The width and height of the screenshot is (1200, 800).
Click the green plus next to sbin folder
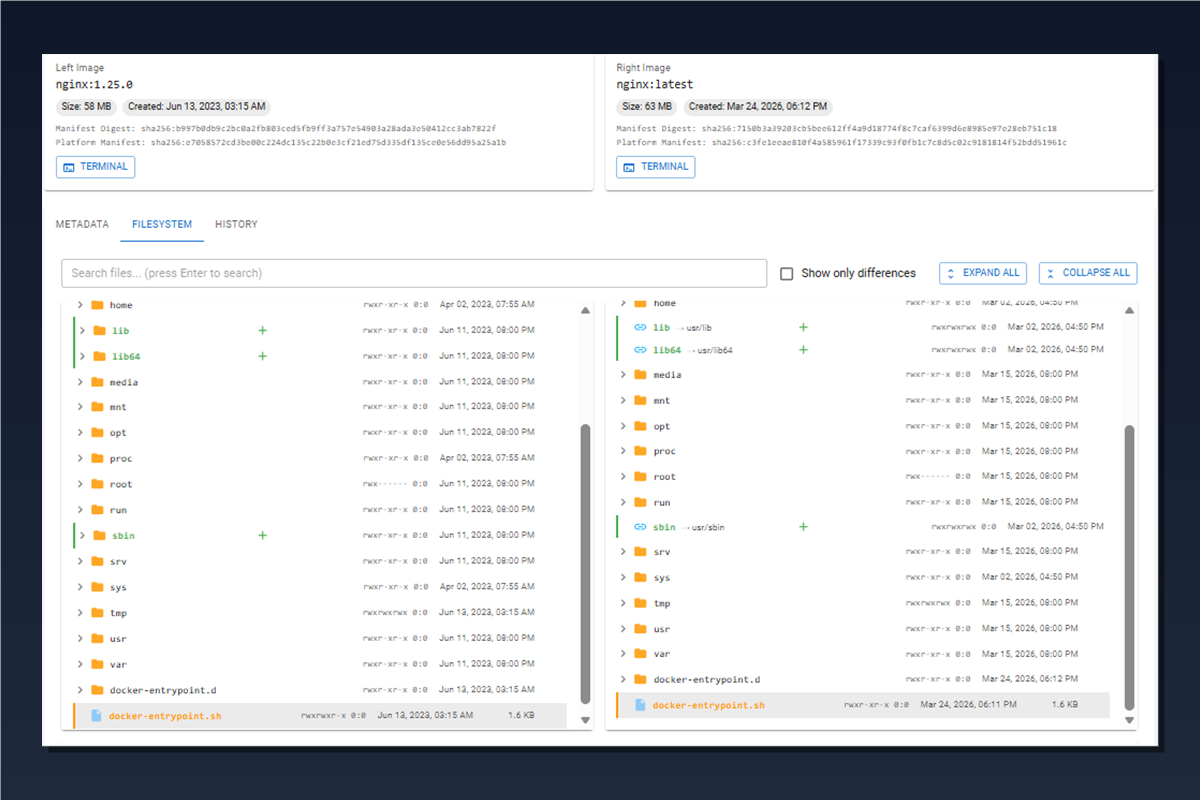[x=262, y=535]
